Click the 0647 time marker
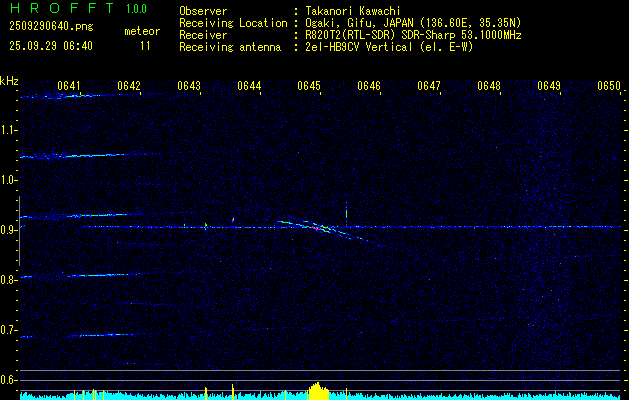This screenshot has width=629, height=400. click(429, 87)
